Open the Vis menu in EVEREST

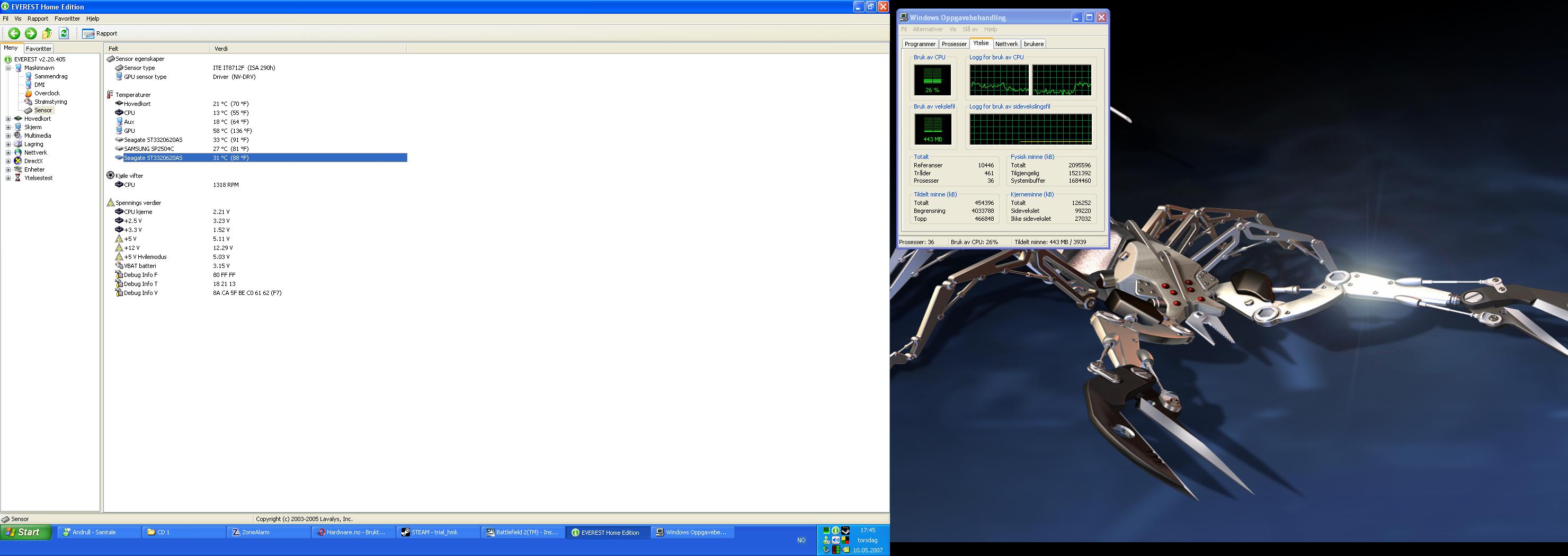click(17, 19)
